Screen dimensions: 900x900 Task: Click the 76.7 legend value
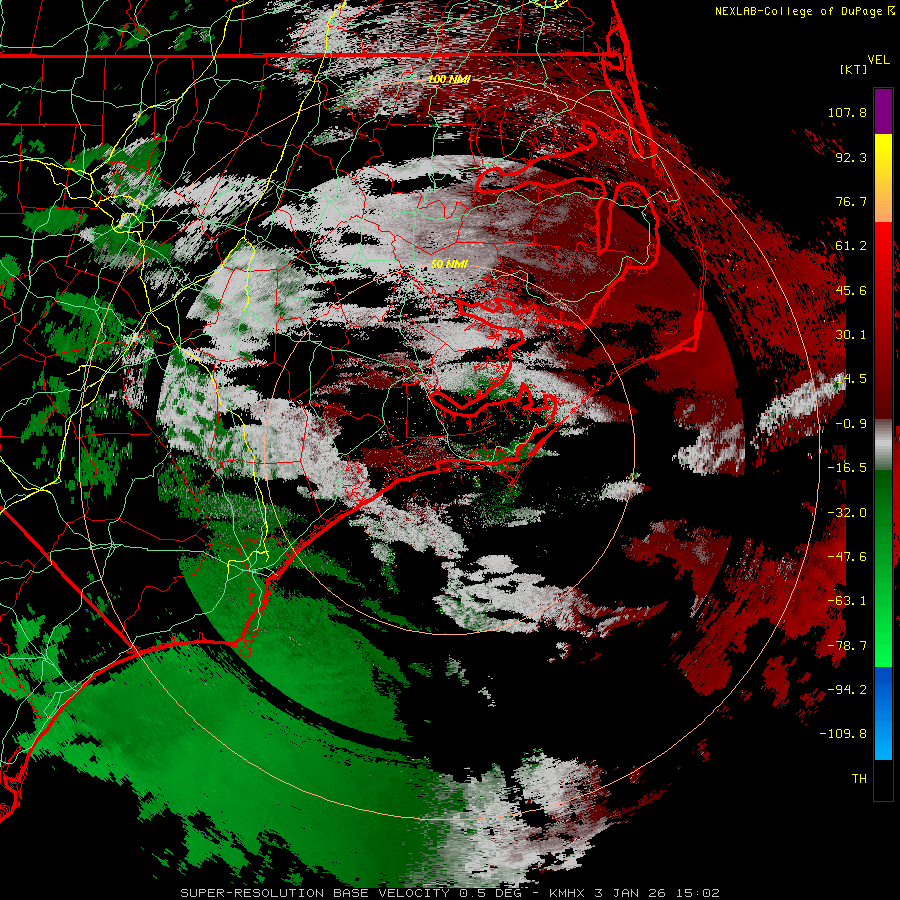tap(851, 201)
